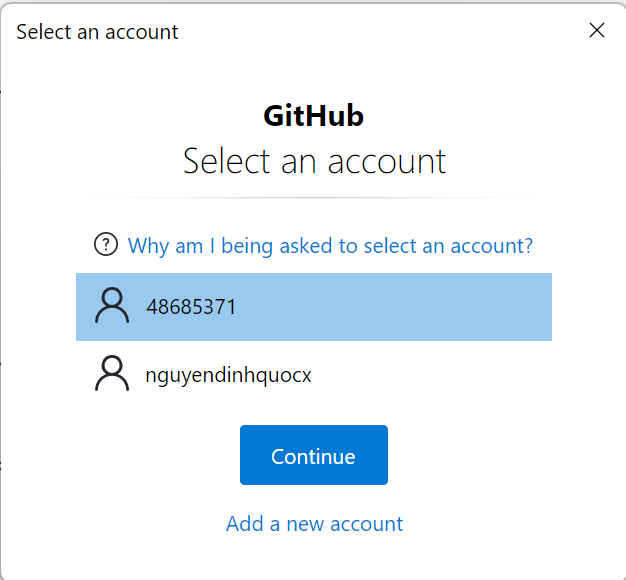Choose the nguyendinhquocx account name
This screenshot has width=626, height=580.
pos(229,375)
